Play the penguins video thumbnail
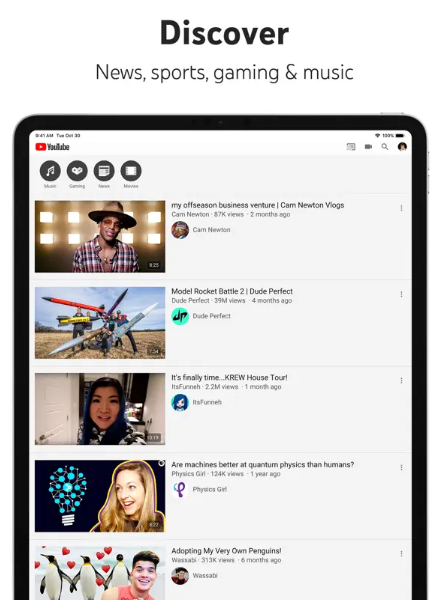The height and width of the screenshot is (600, 443). (100, 573)
